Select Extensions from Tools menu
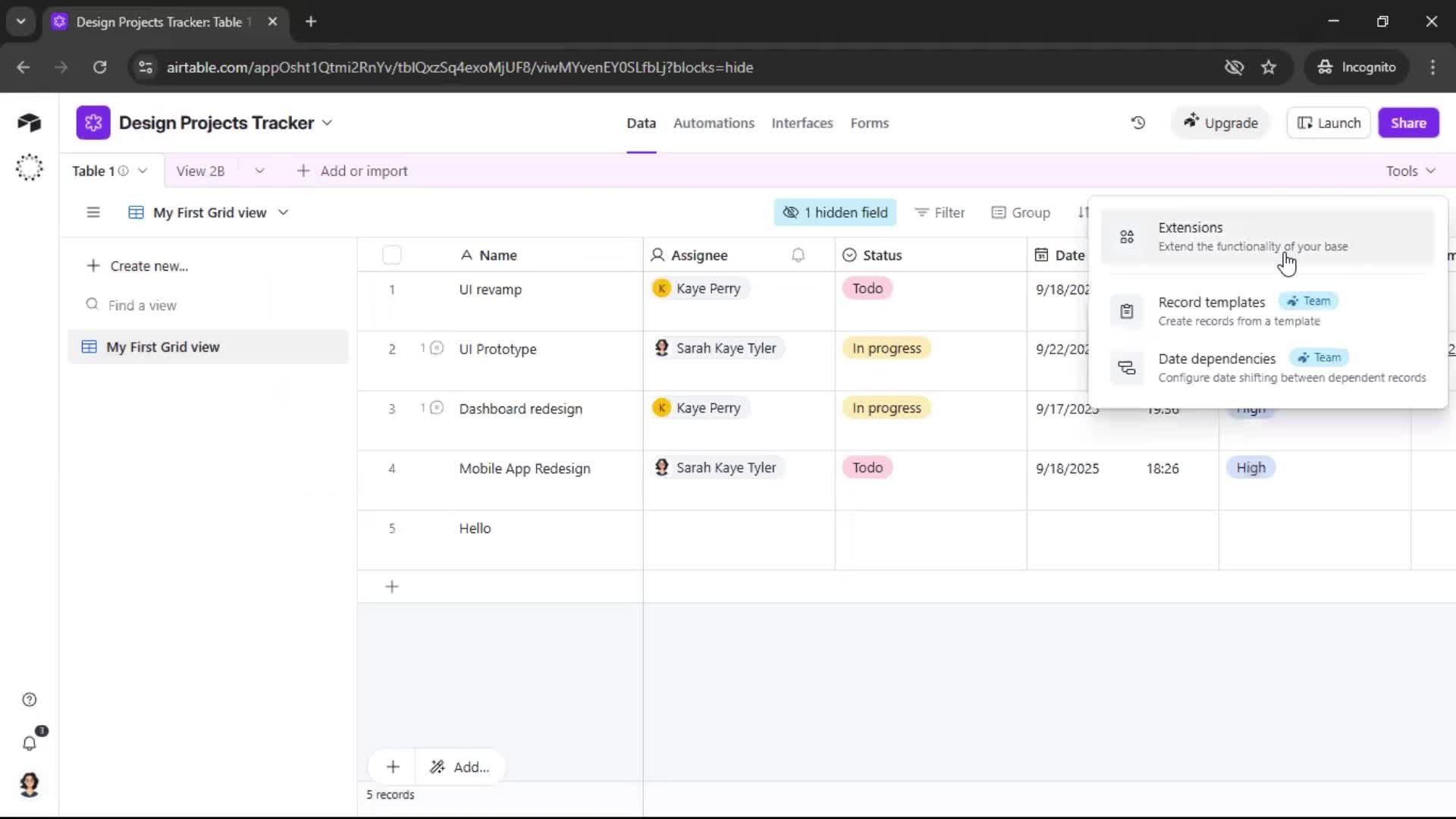 tap(1267, 237)
